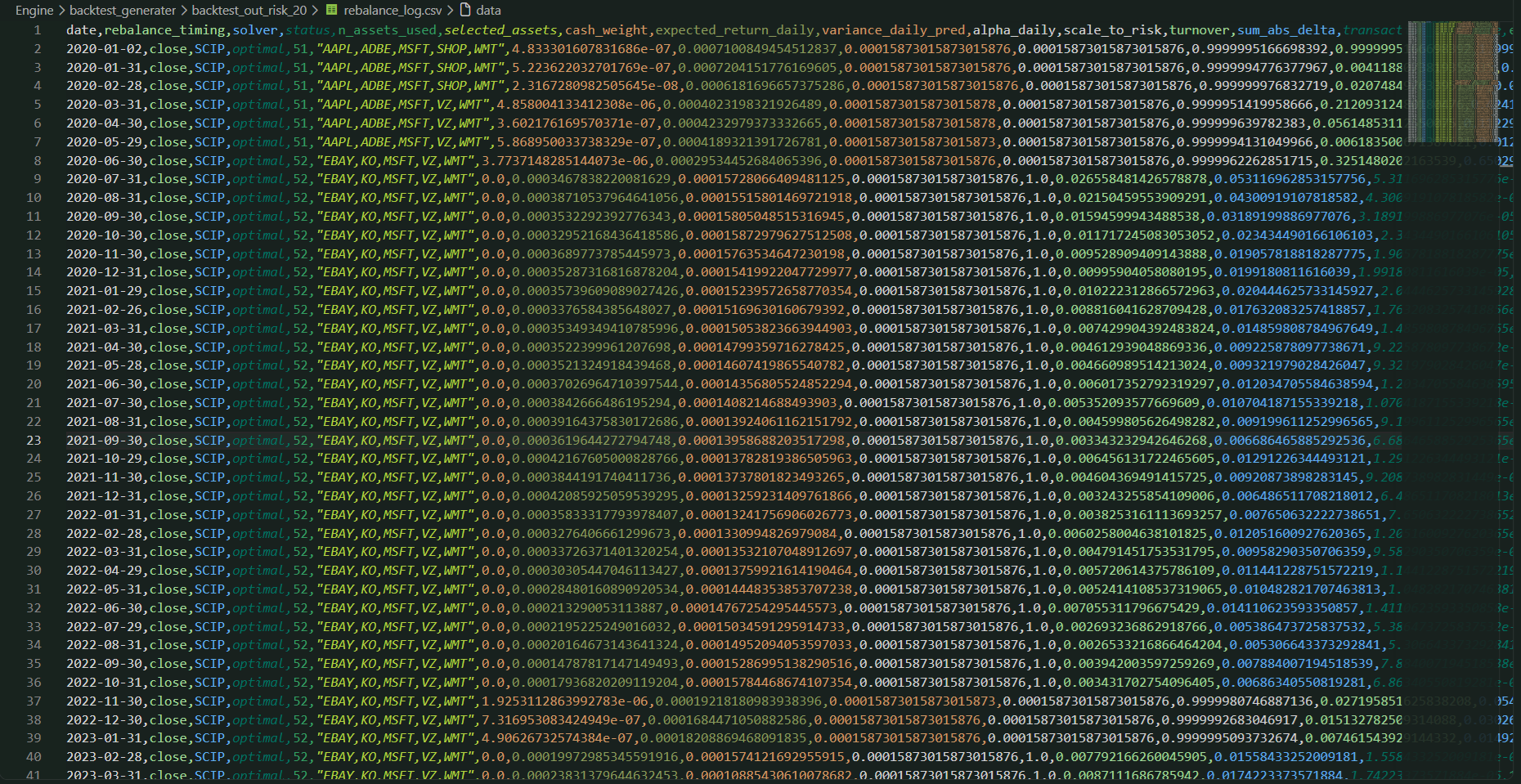Click value 0.0007100494454512837
The image size is (1521, 784).
(x=757, y=48)
